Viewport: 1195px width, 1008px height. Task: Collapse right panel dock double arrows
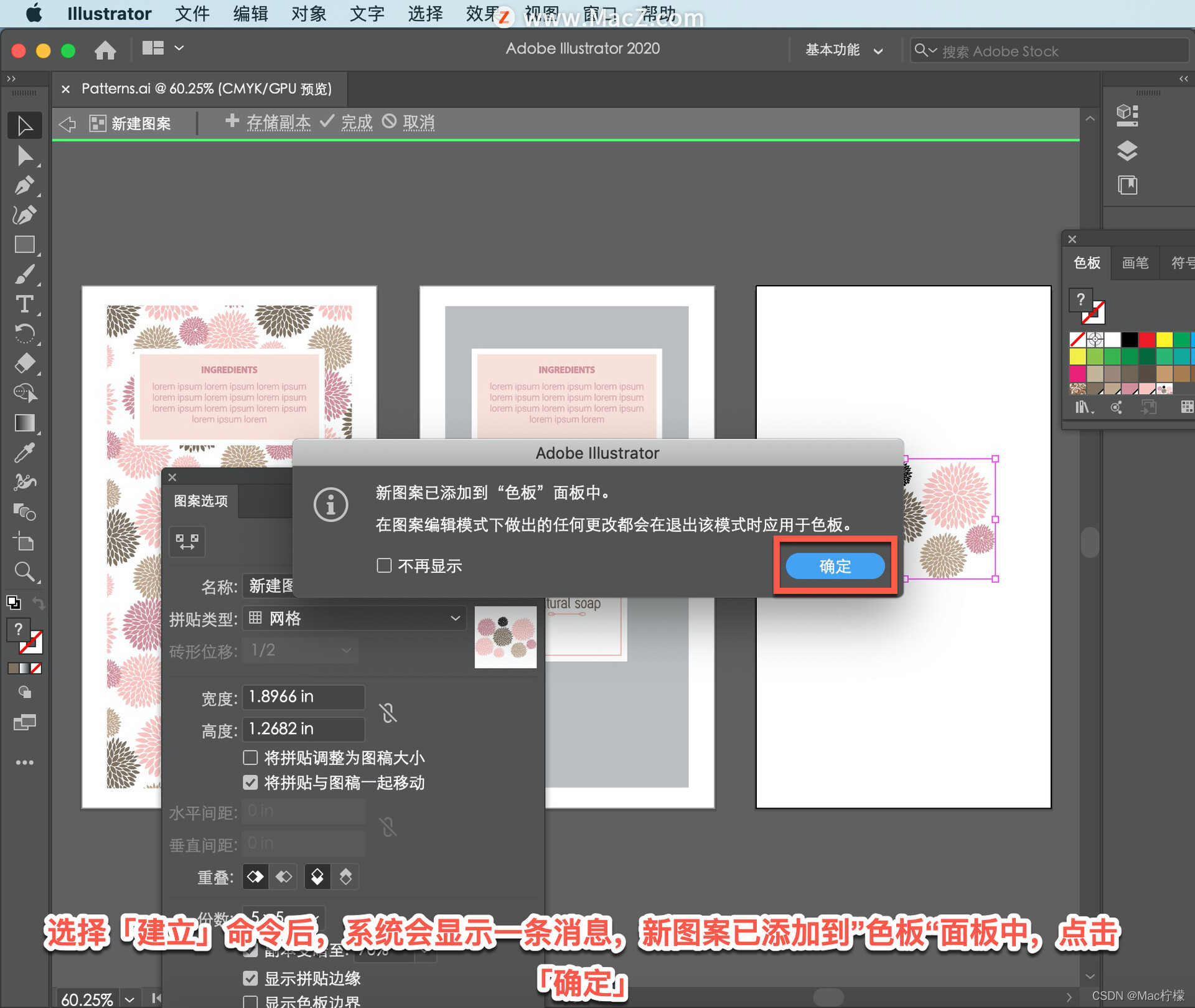[1183, 78]
